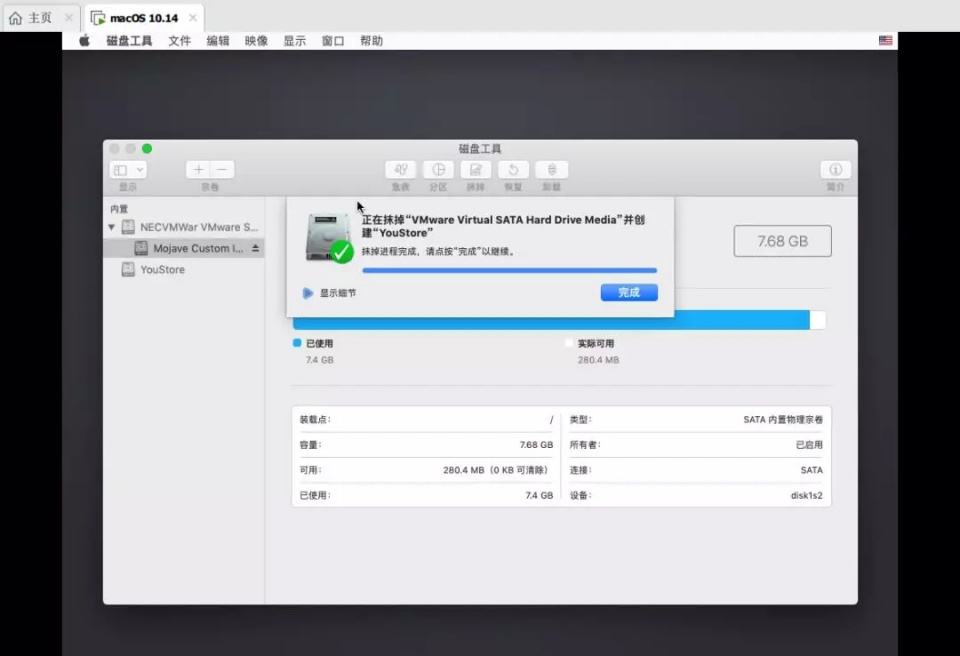Open the 帮助 menu
The width and height of the screenshot is (960, 656).
371,40
